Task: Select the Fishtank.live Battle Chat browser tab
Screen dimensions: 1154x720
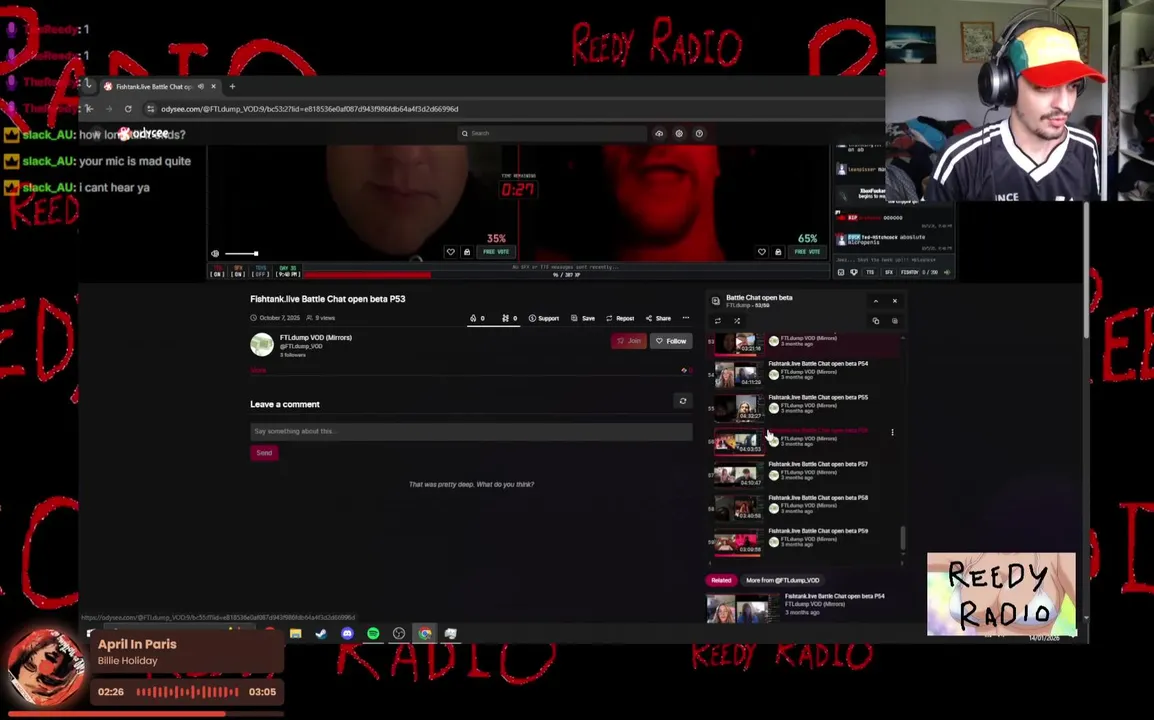Action: point(159,86)
